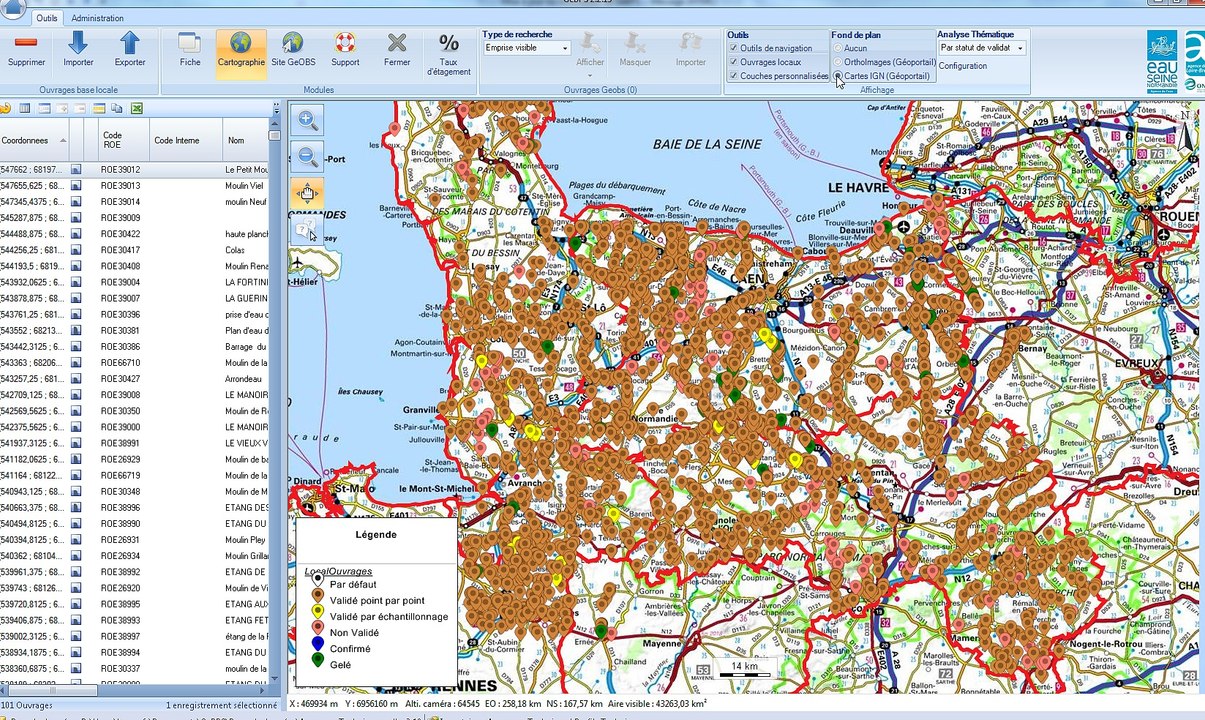The width and height of the screenshot is (1205, 720).
Task: Click the photo icon on row ROE39013
Action: pyautogui.click(x=76, y=186)
